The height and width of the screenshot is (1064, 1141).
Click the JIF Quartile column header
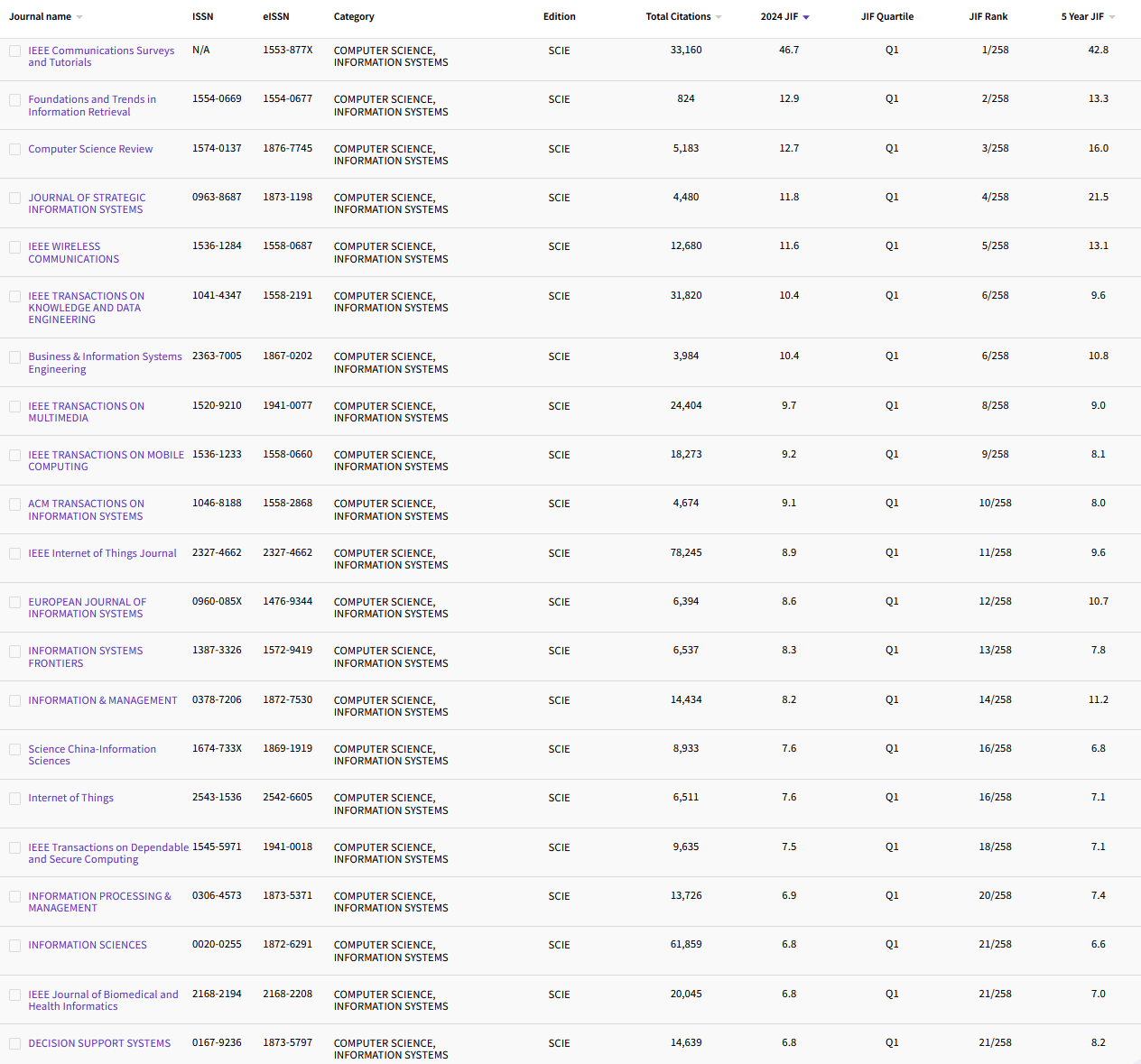[887, 15]
